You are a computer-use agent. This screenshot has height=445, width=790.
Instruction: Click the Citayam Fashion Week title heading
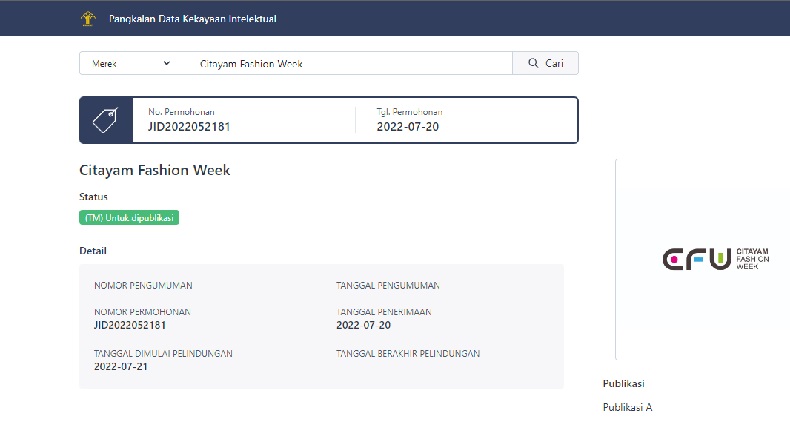(x=154, y=170)
